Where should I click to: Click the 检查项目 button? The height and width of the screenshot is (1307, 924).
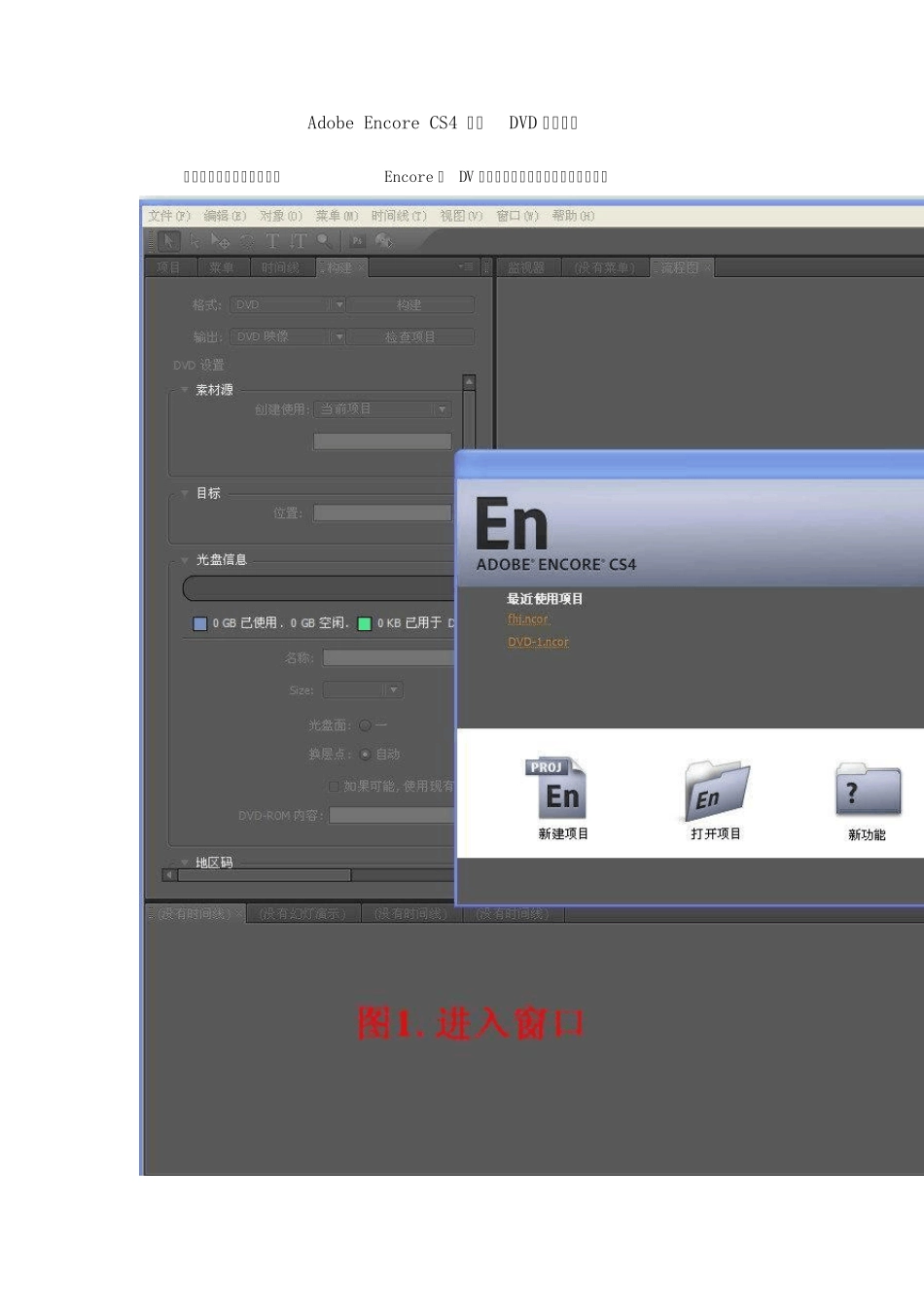(x=410, y=337)
